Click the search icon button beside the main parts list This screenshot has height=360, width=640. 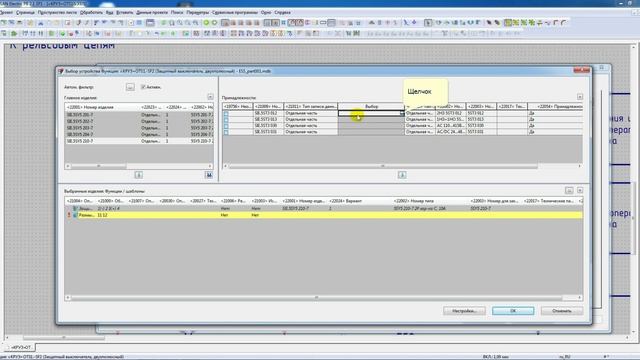[x=209, y=175]
